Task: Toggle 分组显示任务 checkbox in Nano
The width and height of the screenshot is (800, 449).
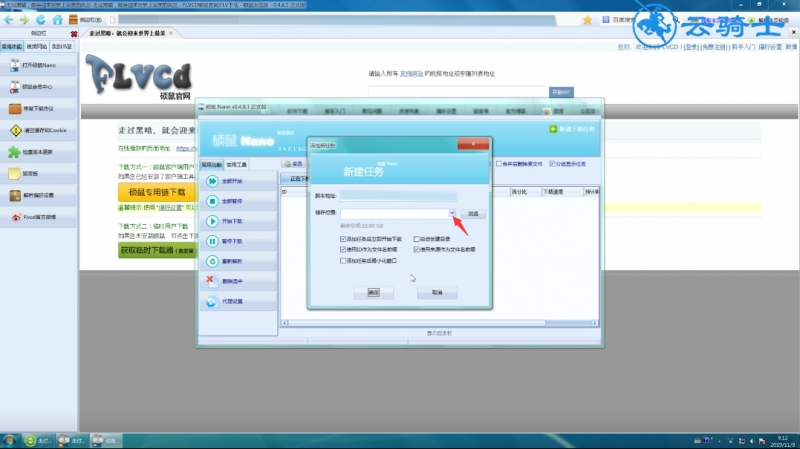Action: (552, 164)
